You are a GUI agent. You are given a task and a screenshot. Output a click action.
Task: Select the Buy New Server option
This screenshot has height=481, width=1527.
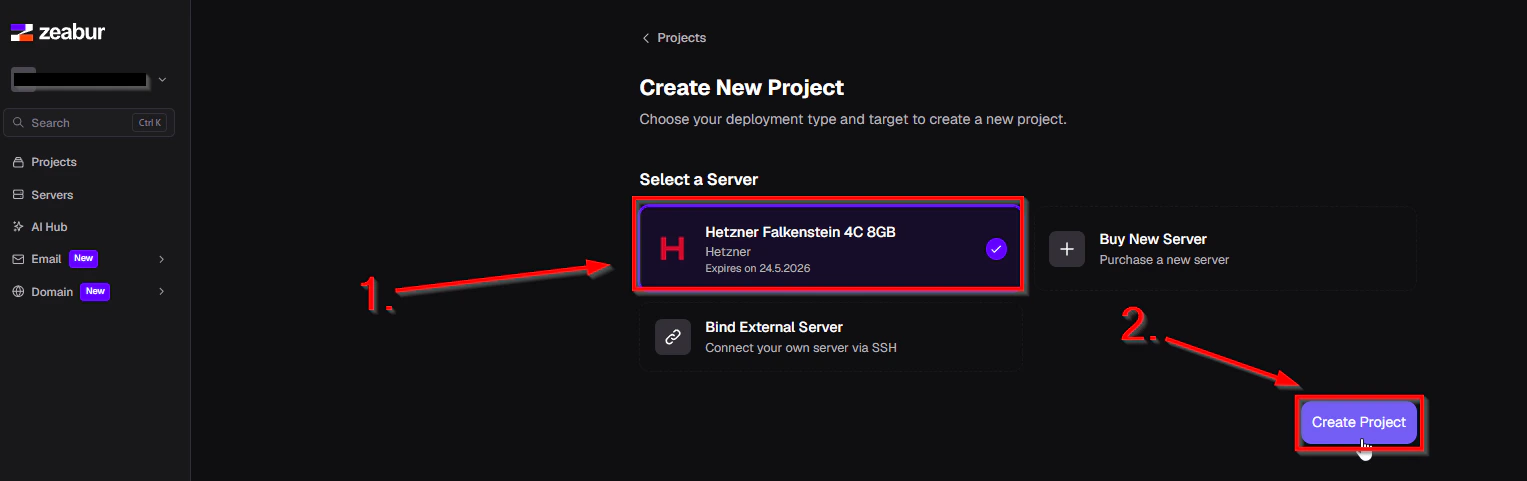(x=1226, y=249)
